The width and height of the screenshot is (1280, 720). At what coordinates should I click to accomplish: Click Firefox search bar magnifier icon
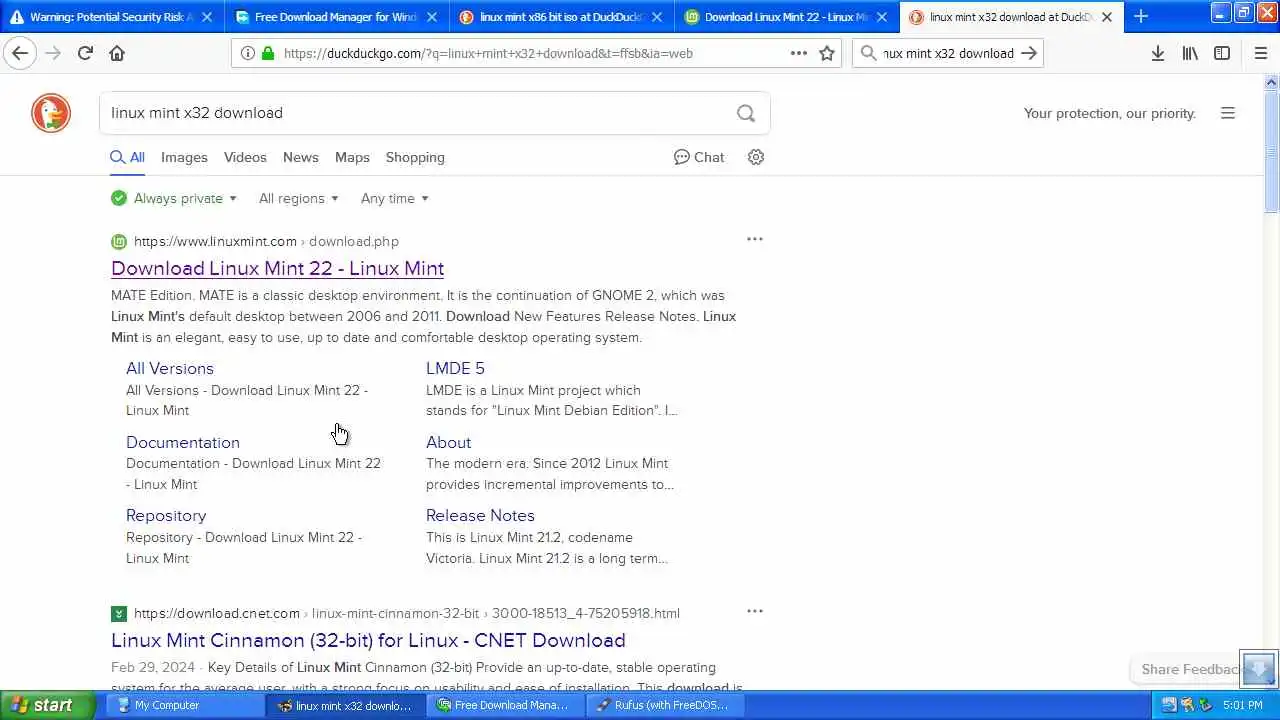(868, 53)
